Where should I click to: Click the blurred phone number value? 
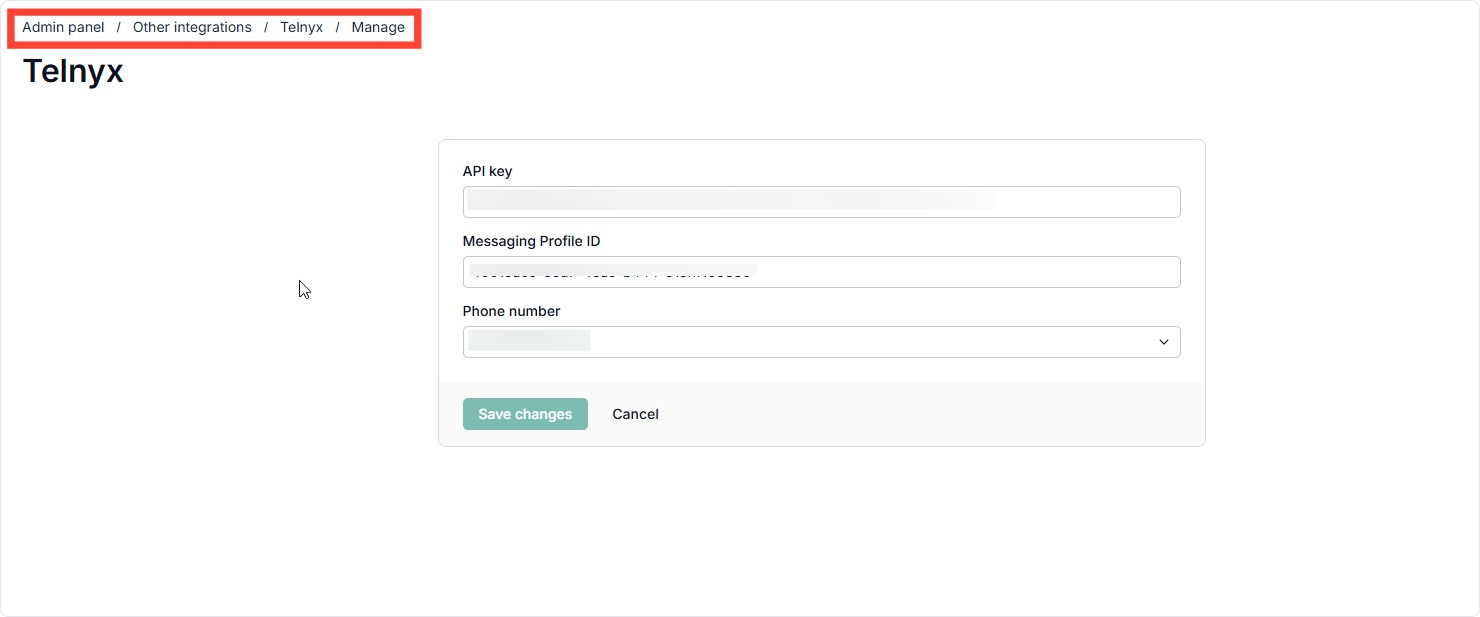529,342
